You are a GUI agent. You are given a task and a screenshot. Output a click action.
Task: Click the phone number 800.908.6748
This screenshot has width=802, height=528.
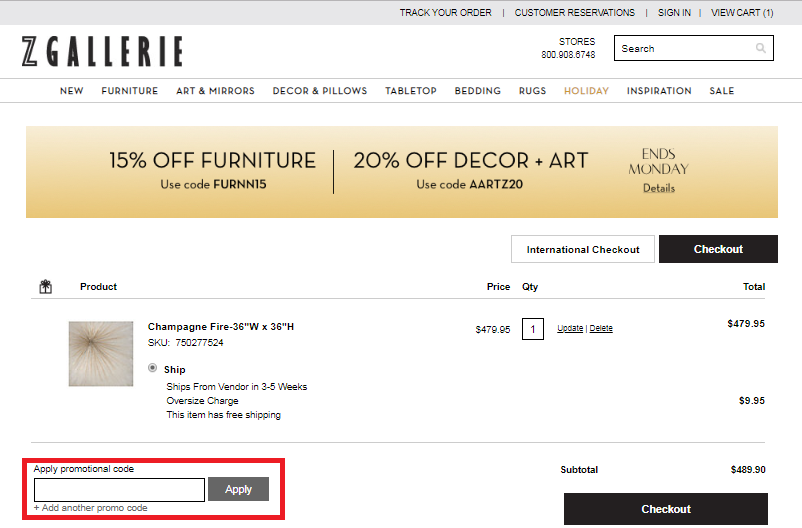(568, 54)
